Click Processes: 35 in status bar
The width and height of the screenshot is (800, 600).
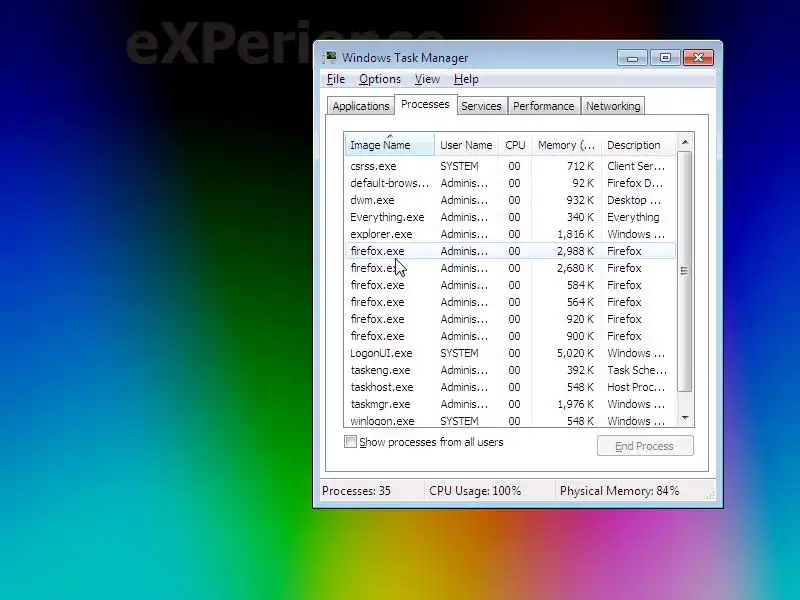(x=356, y=491)
